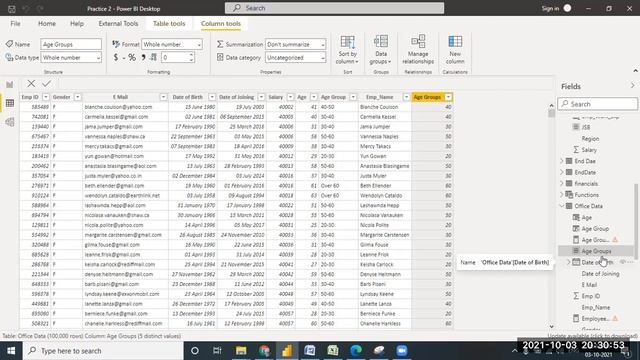Open the Gender column filter dropdown
Image resolution: width=640 pixels, height=360 pixels.
78,97
